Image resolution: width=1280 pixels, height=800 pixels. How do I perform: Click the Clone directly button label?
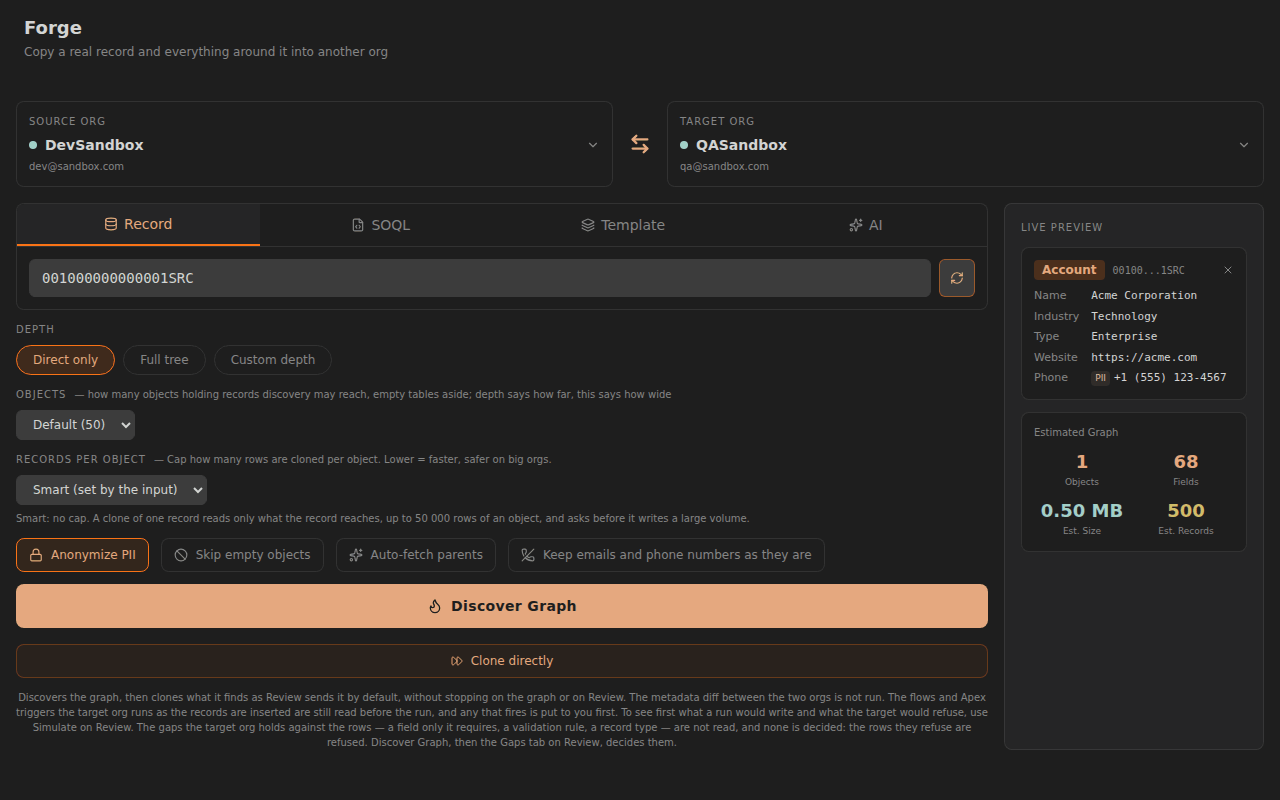[x=512, y=661]
